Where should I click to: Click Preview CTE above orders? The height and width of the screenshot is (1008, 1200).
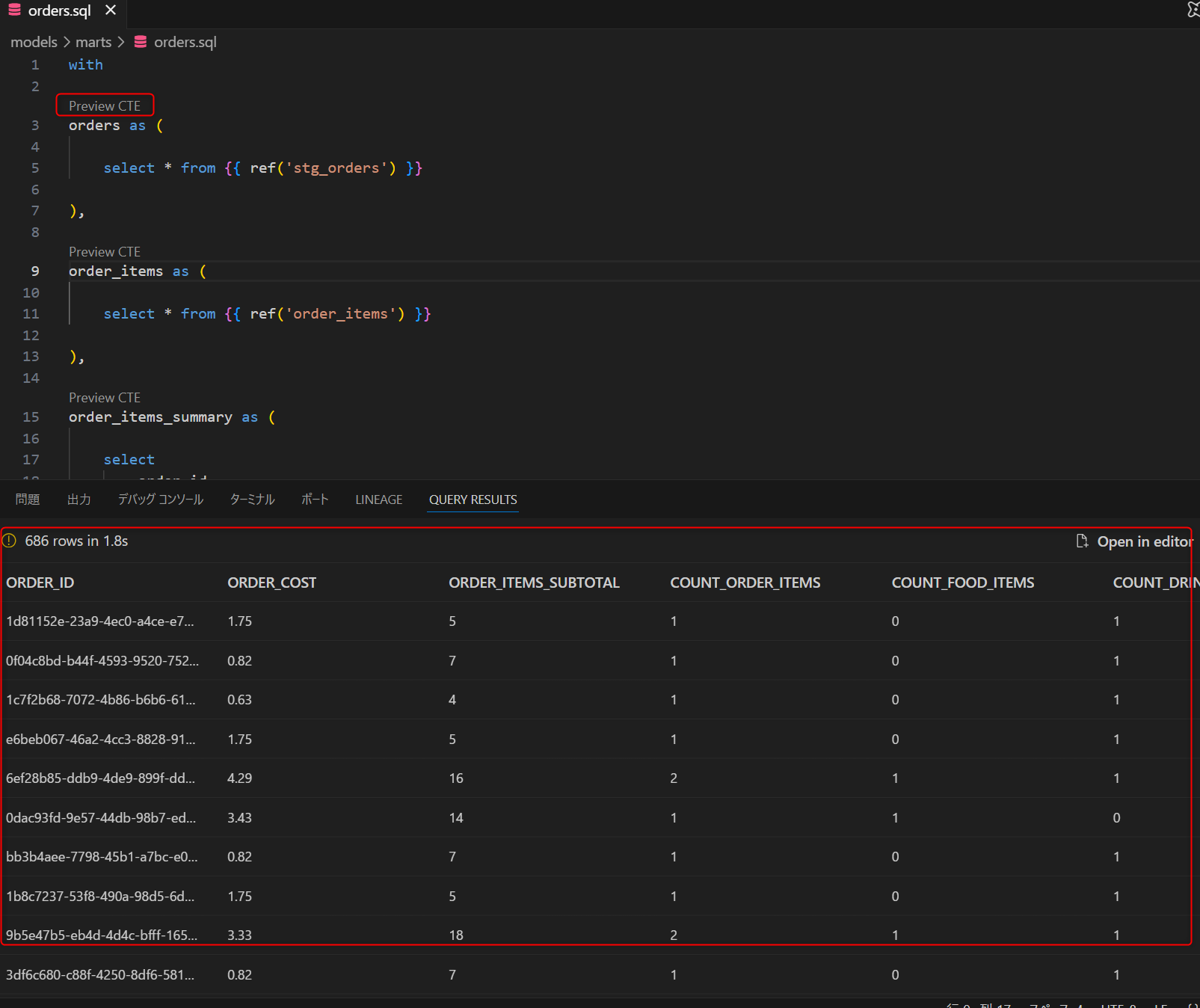pyautogui.click(x=105, y=105)
